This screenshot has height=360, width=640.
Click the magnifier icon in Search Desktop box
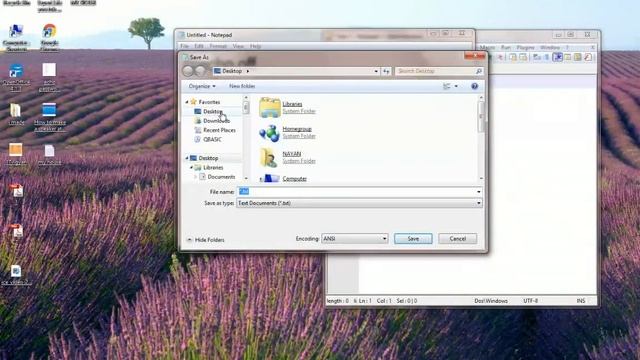click(479, 71)
